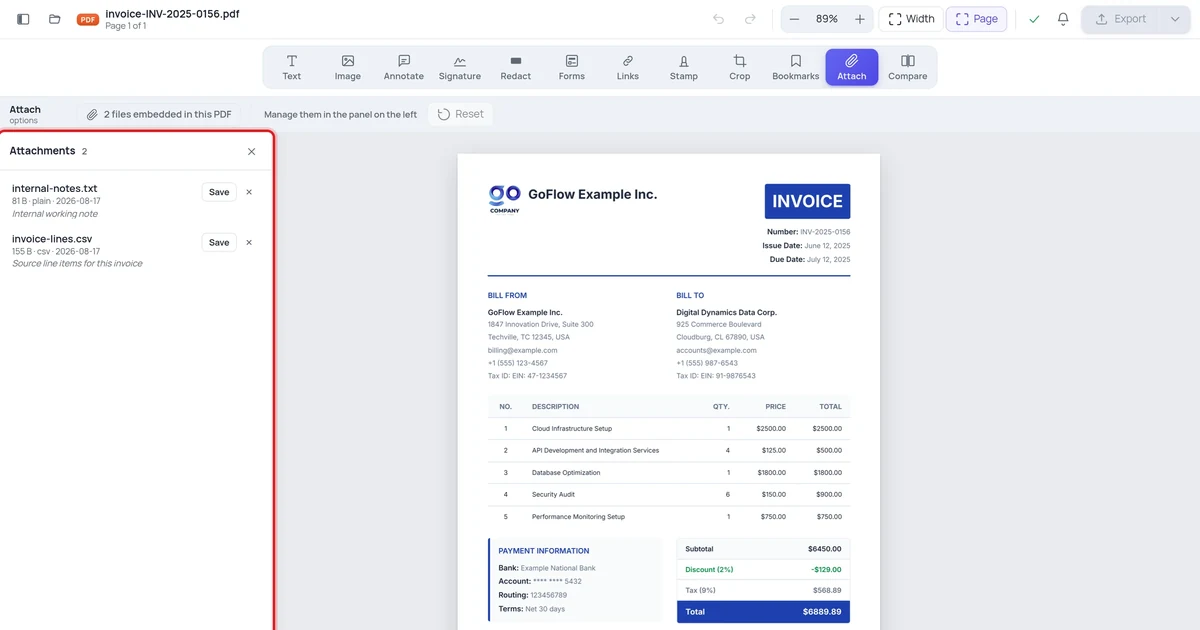The height and width of the screenshot is (630, 1200).
Task: Zoom out with minus button
Action: 794,19
